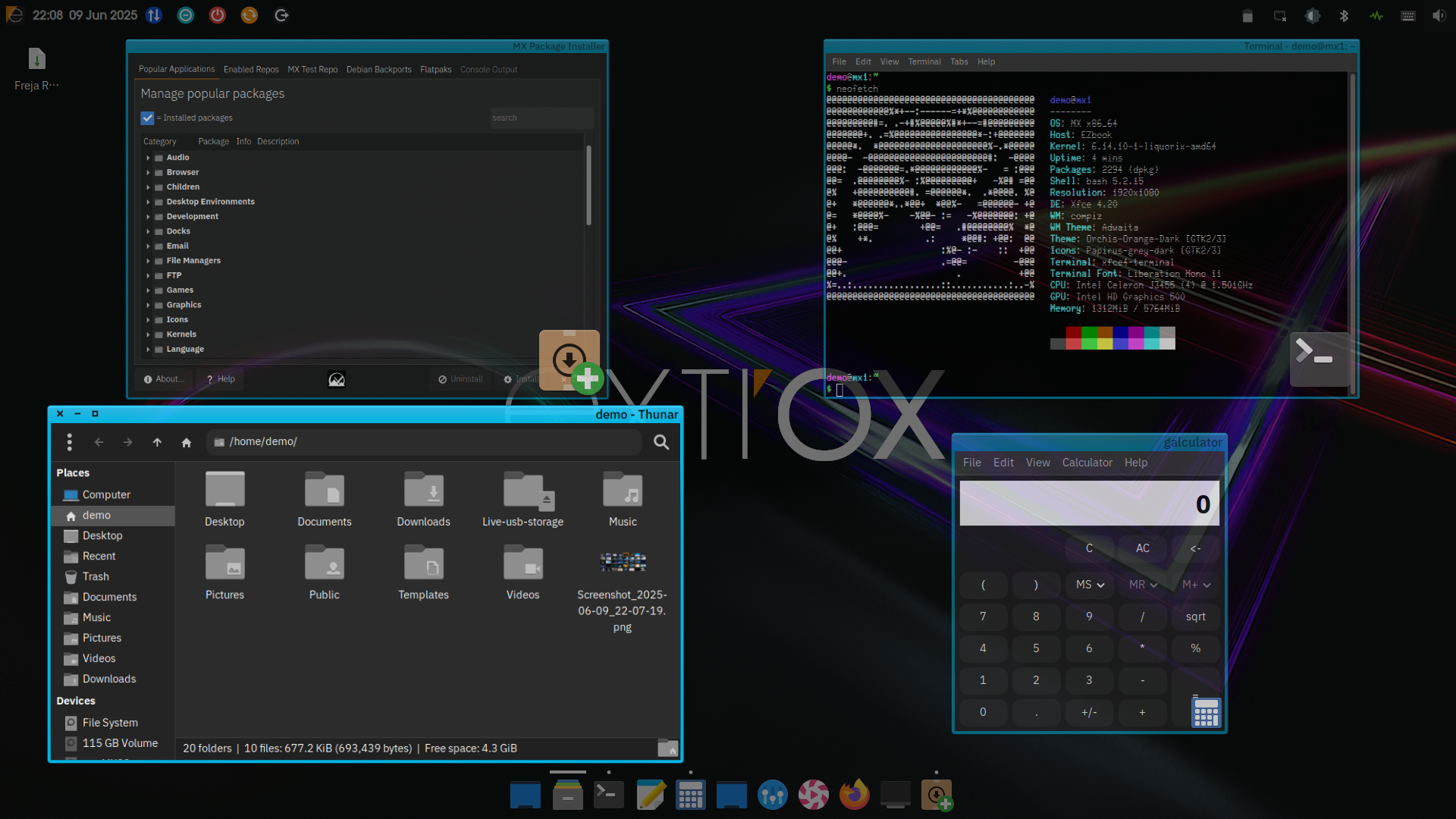
Task: Select the Music folder in file view
Action: click(x=623, y=490)
